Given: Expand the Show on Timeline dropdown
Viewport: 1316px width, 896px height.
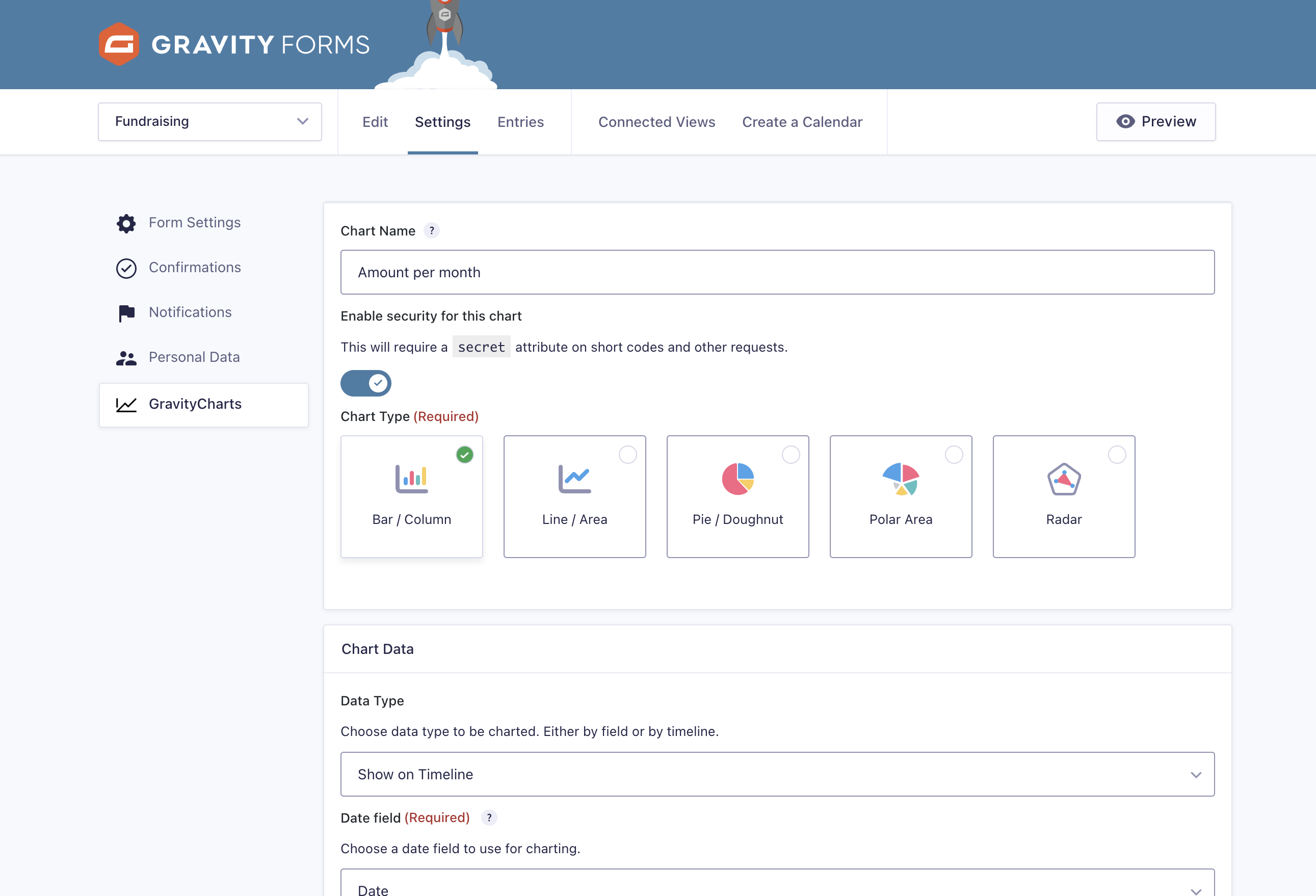Looking at the screenshot, I should [x=777, y=774].
